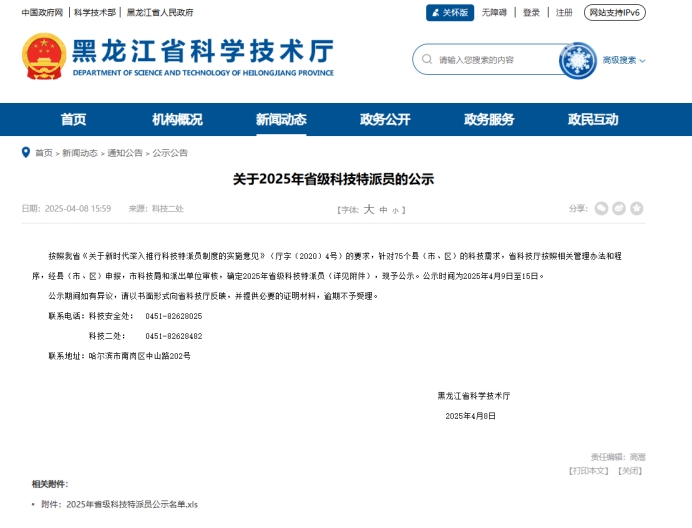This screenshot has width=692, height=528.
Task: Open the 新闻动态 navigation tab
Action: coord(281,120)
